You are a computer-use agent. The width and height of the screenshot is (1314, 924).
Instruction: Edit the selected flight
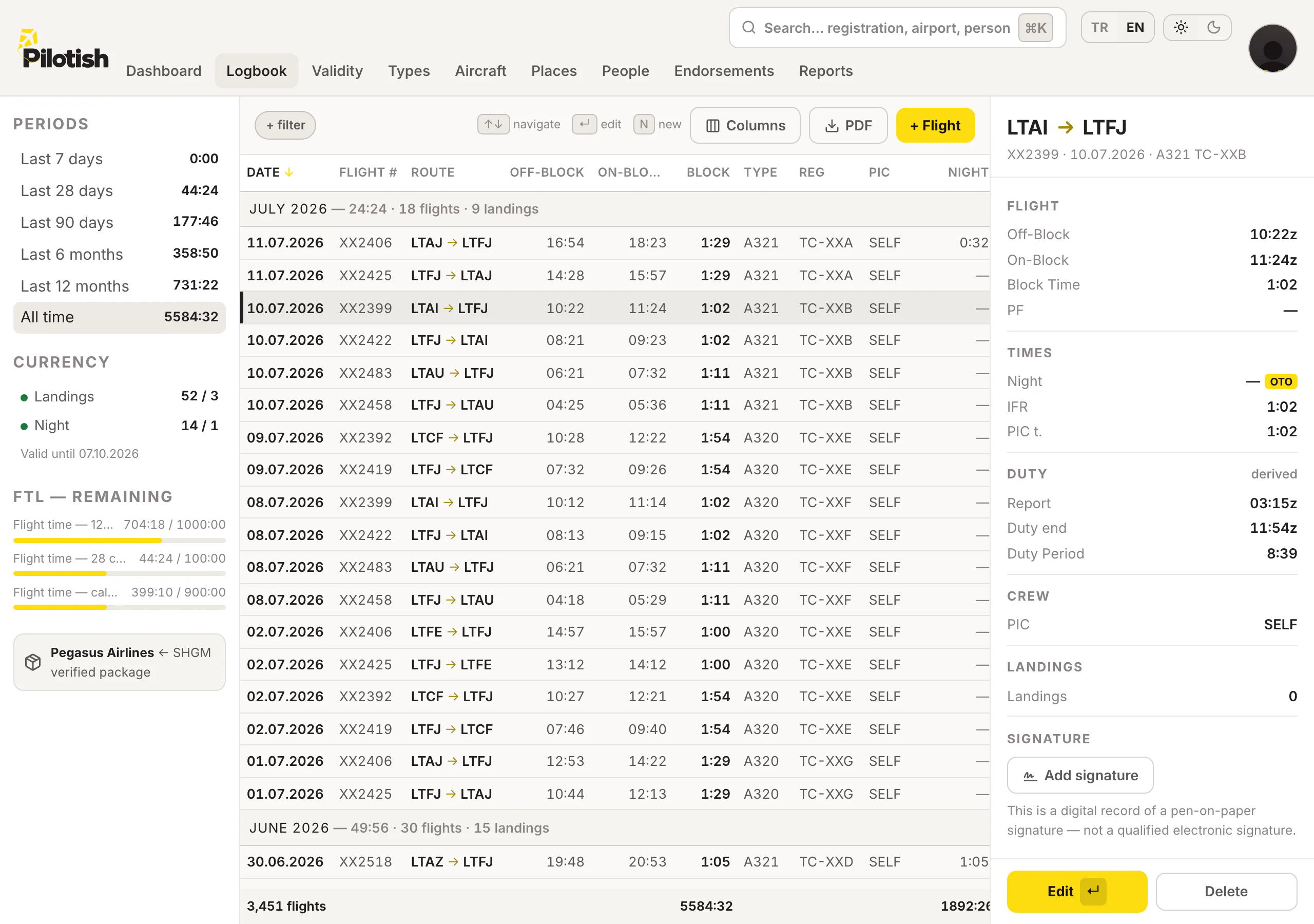(x=1076, y=891)
